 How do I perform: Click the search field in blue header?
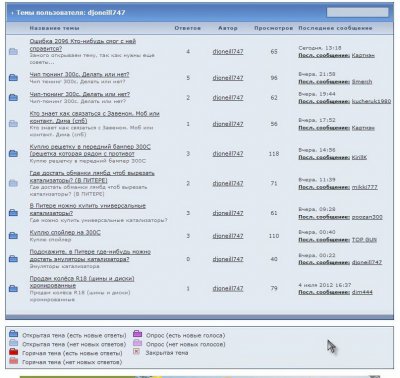(x=357, y=12)
